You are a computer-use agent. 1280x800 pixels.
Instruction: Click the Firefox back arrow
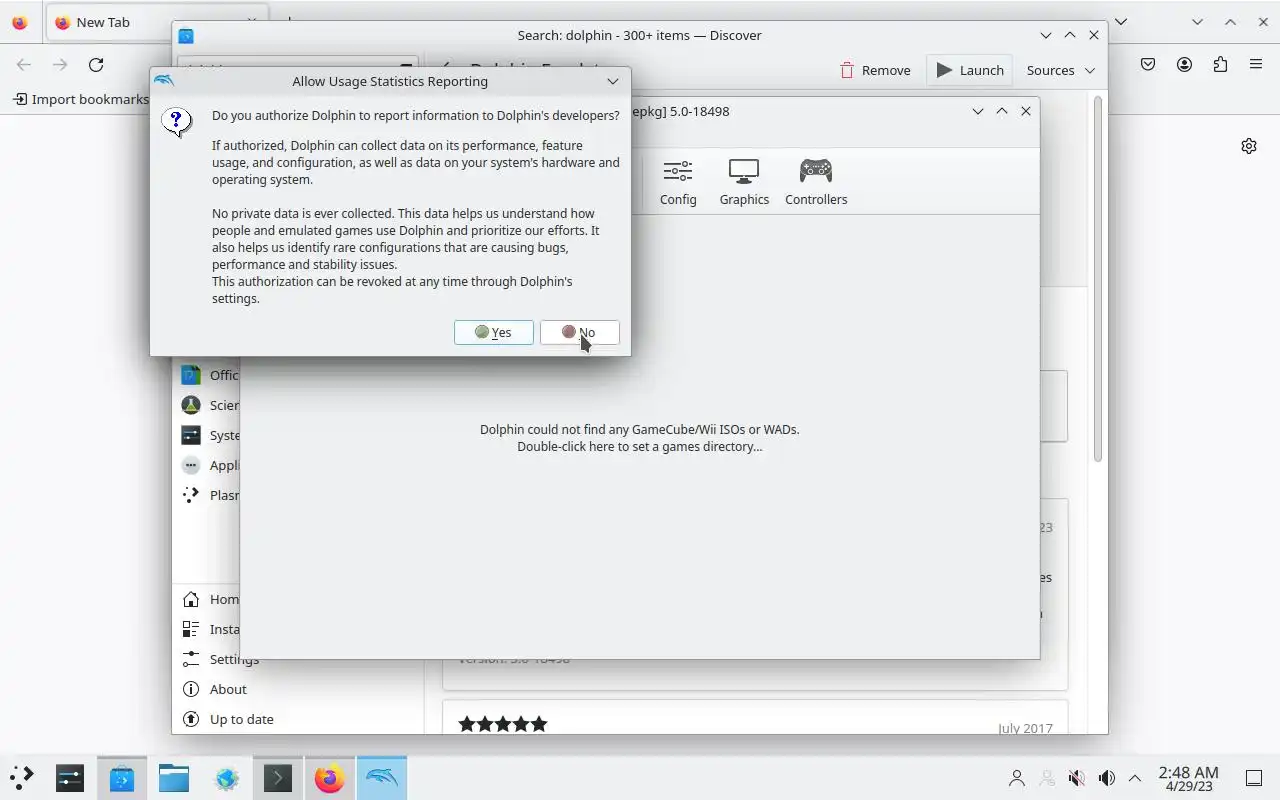(24, 65)
